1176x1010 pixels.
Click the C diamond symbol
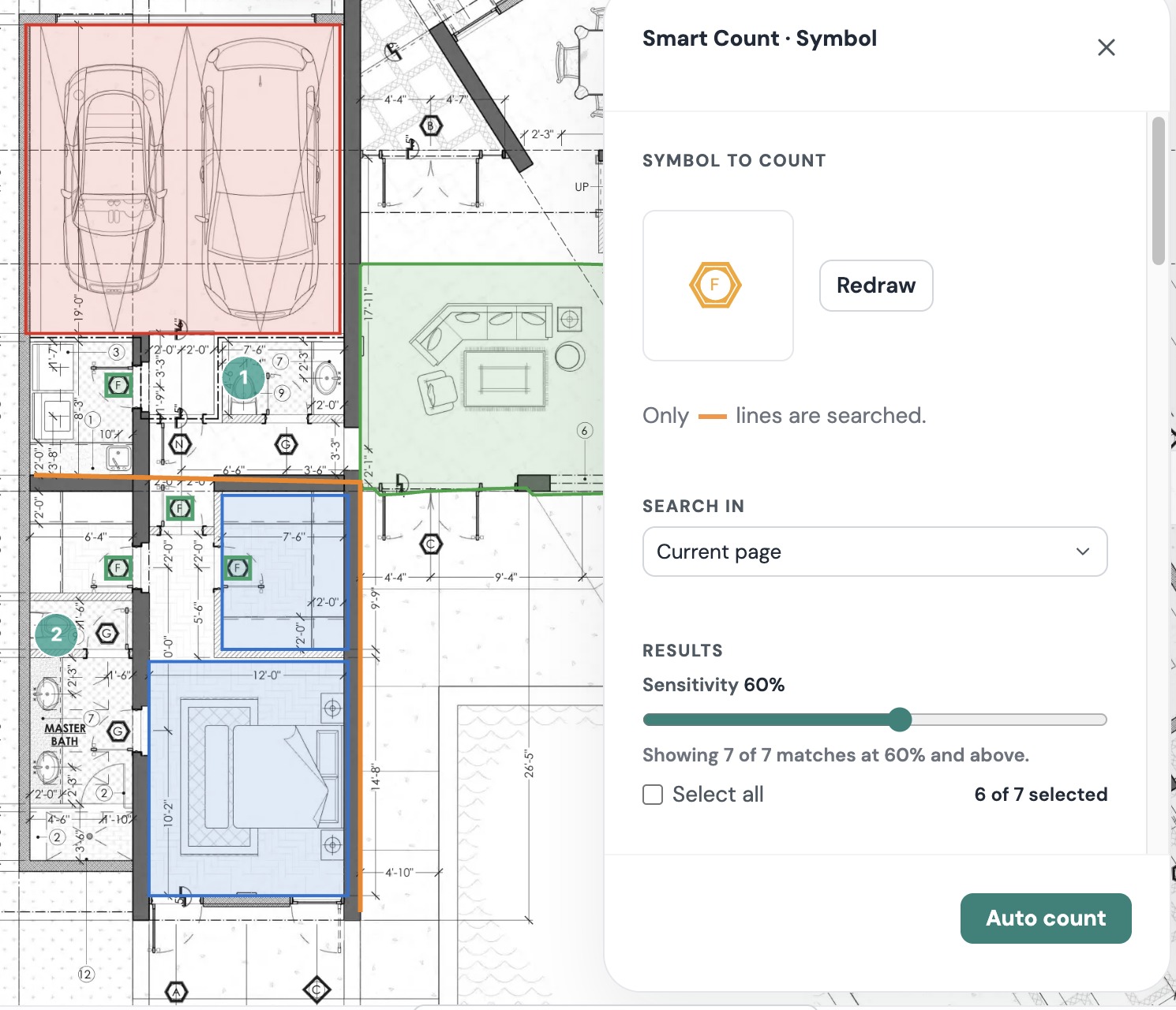pos(317,989)
